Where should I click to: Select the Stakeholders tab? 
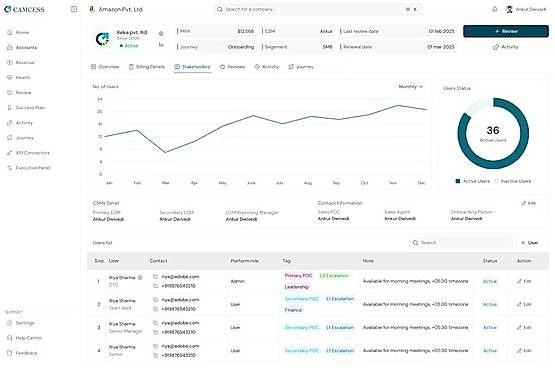[x=192, y=67]
